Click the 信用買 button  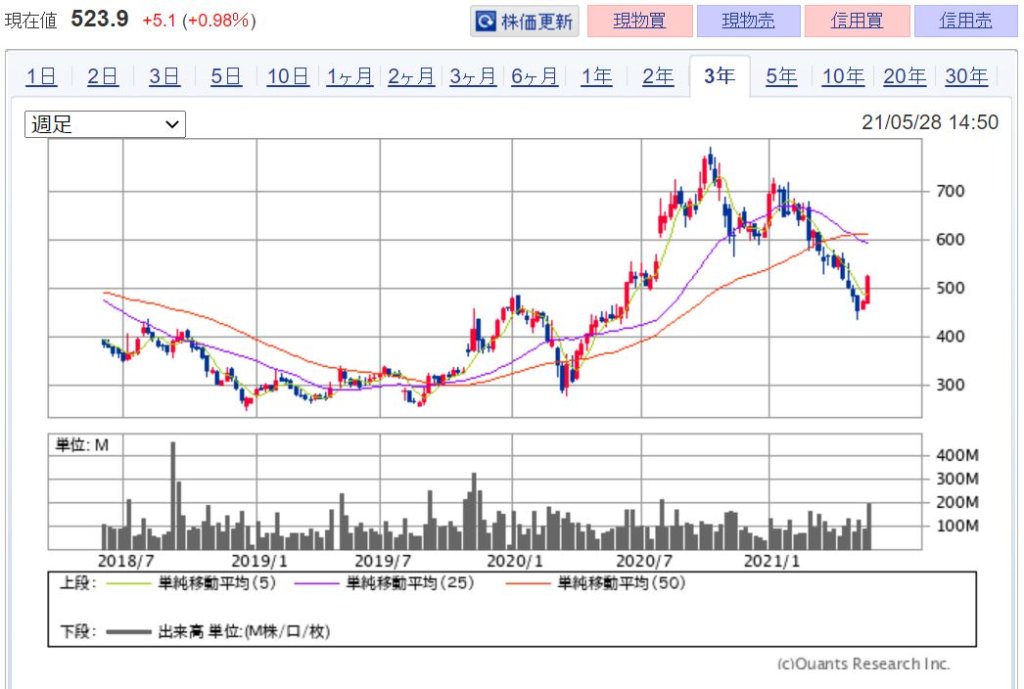click(x=856, y=21)
